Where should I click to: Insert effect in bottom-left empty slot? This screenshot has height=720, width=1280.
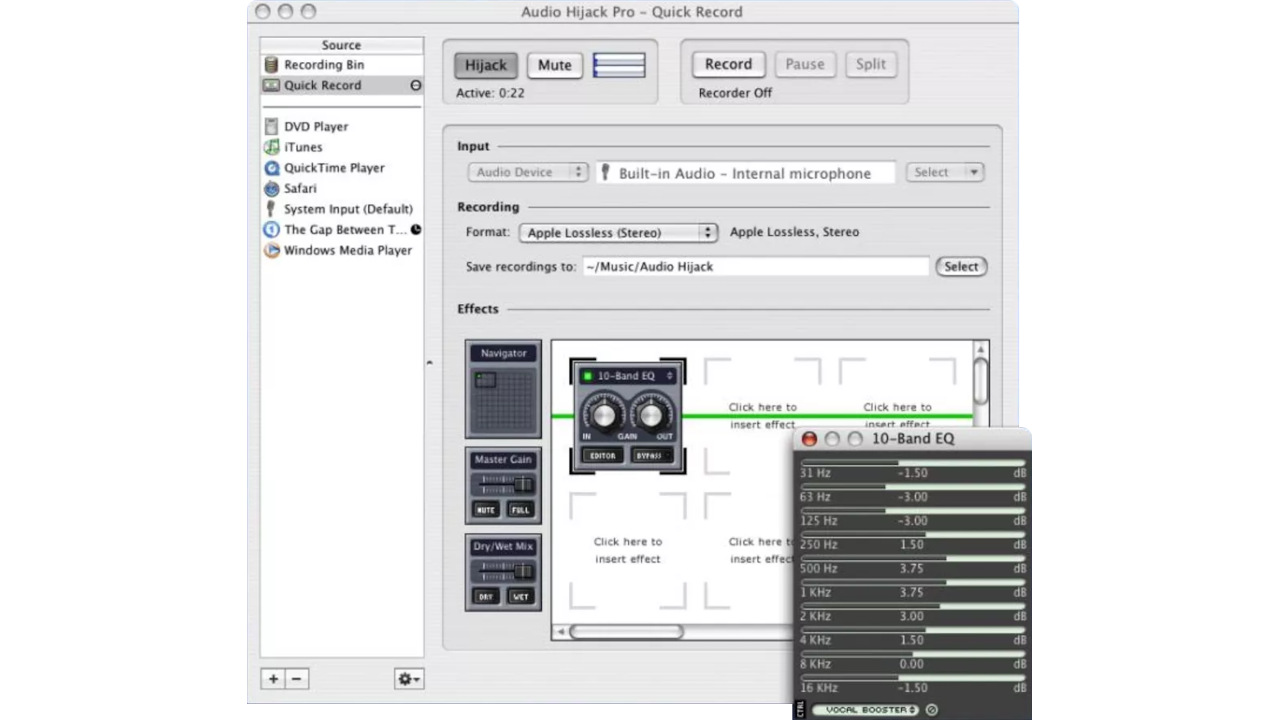[x=628, y=550]
